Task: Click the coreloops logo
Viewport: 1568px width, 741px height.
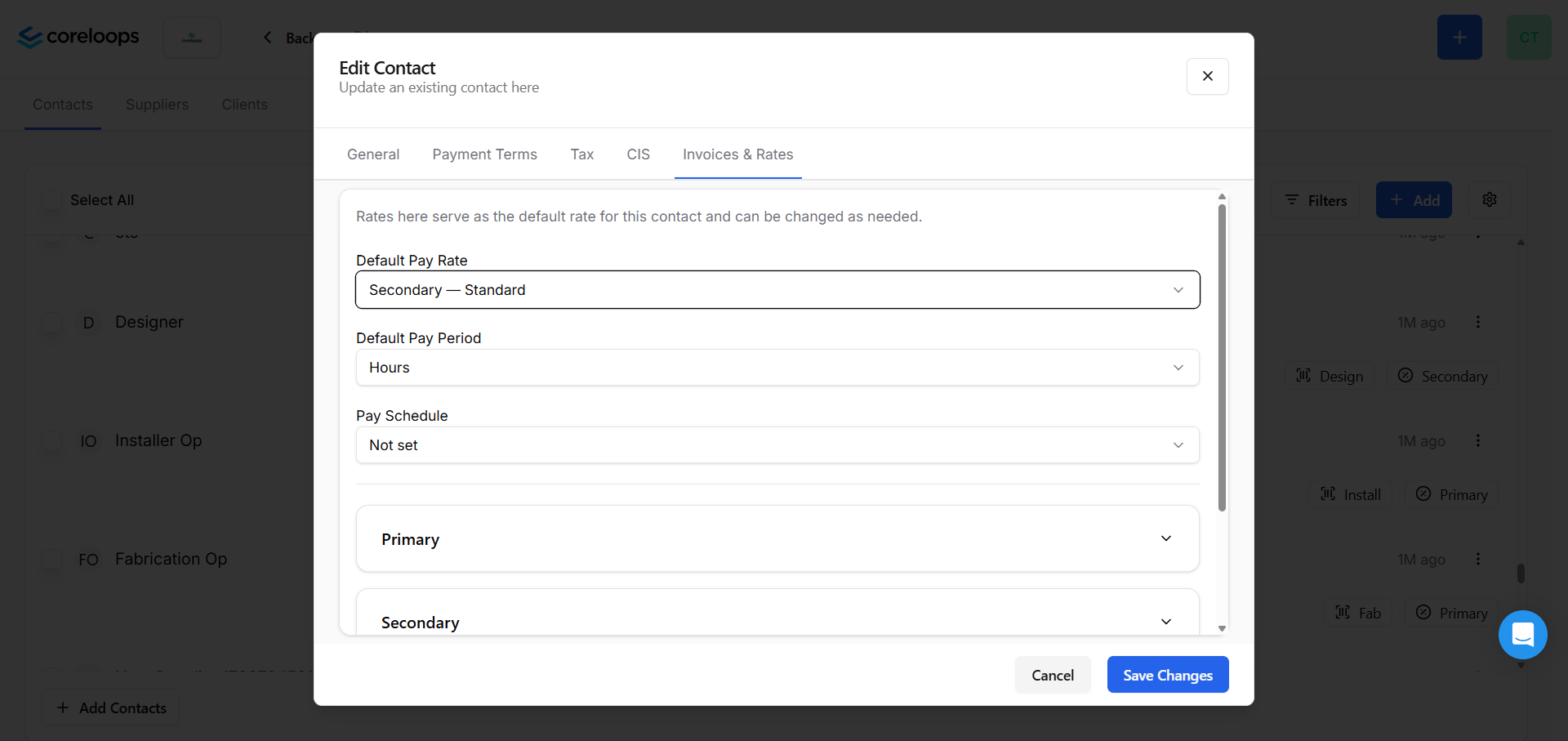Action: (78, 37)
